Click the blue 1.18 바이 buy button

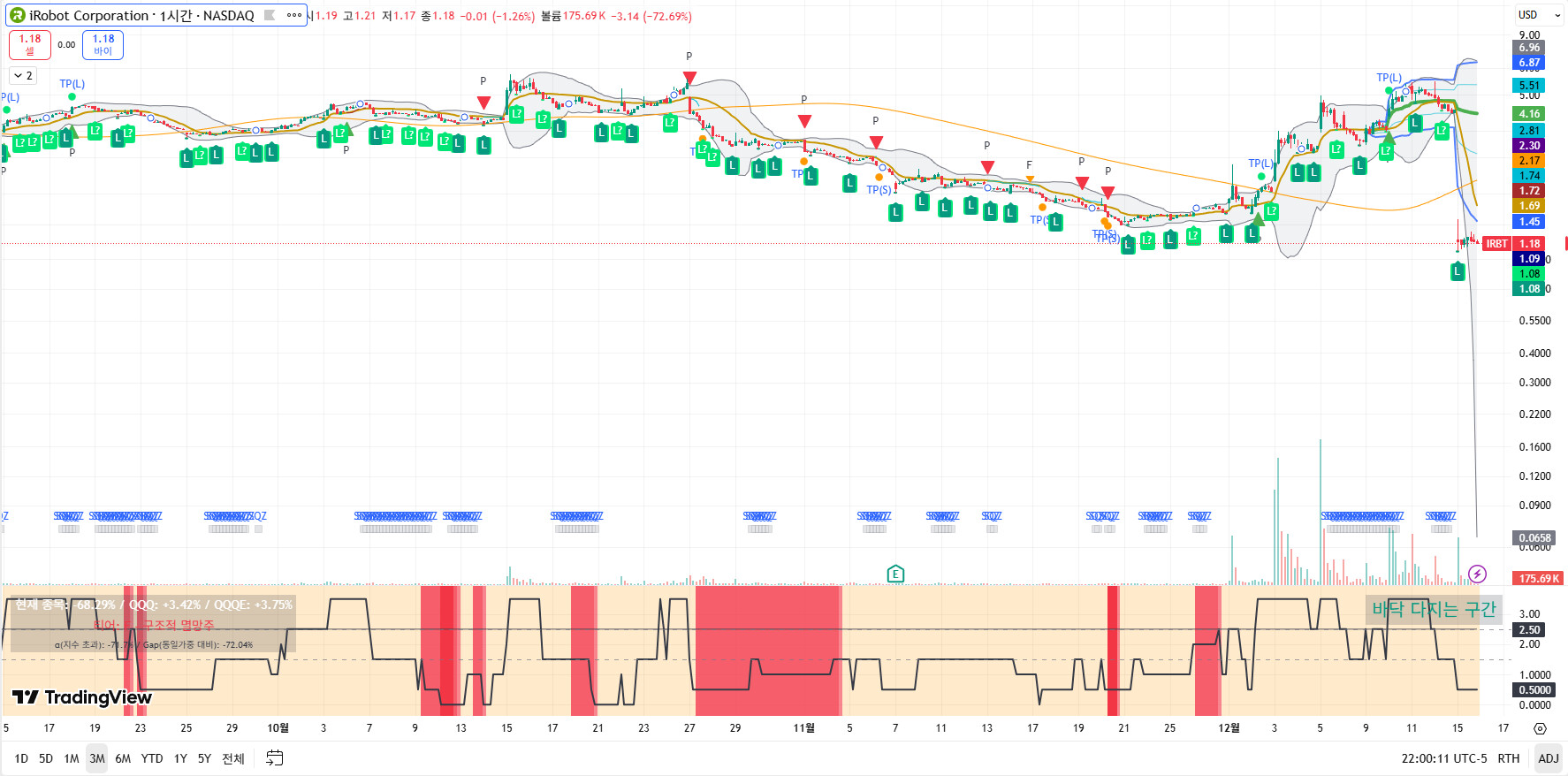103,44
